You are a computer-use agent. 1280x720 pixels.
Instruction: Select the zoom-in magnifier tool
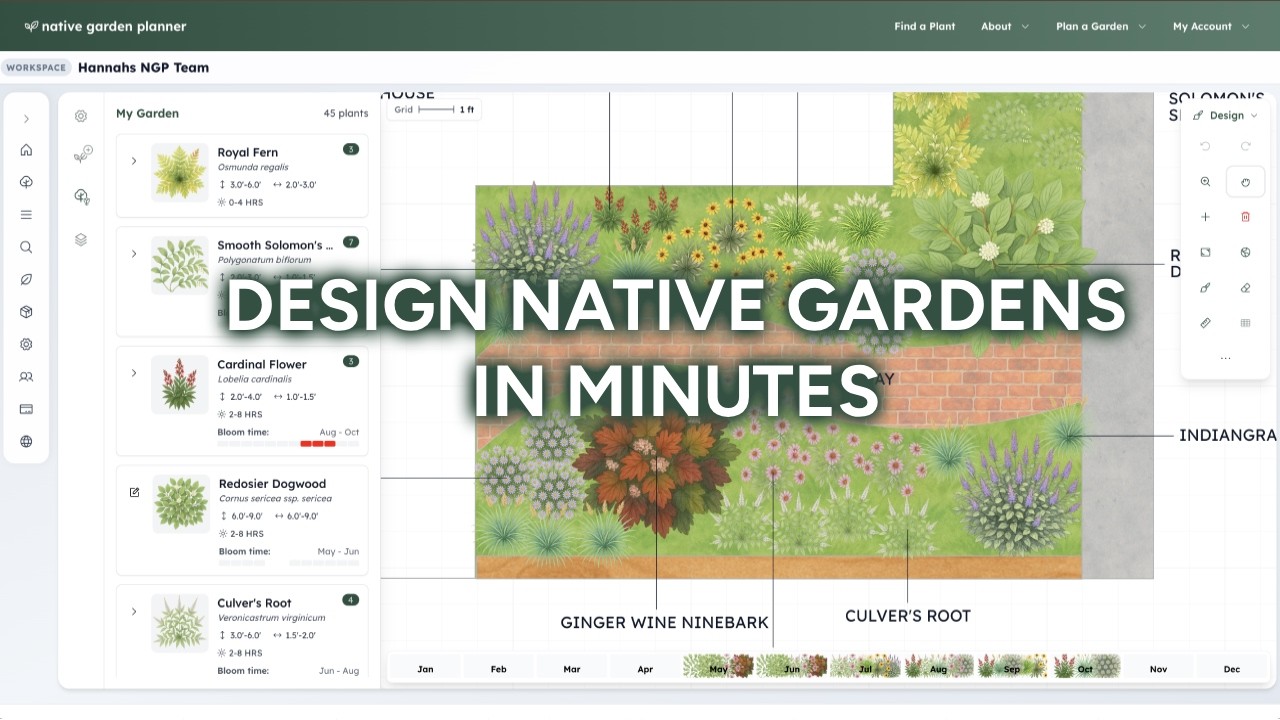(1205, 182)
